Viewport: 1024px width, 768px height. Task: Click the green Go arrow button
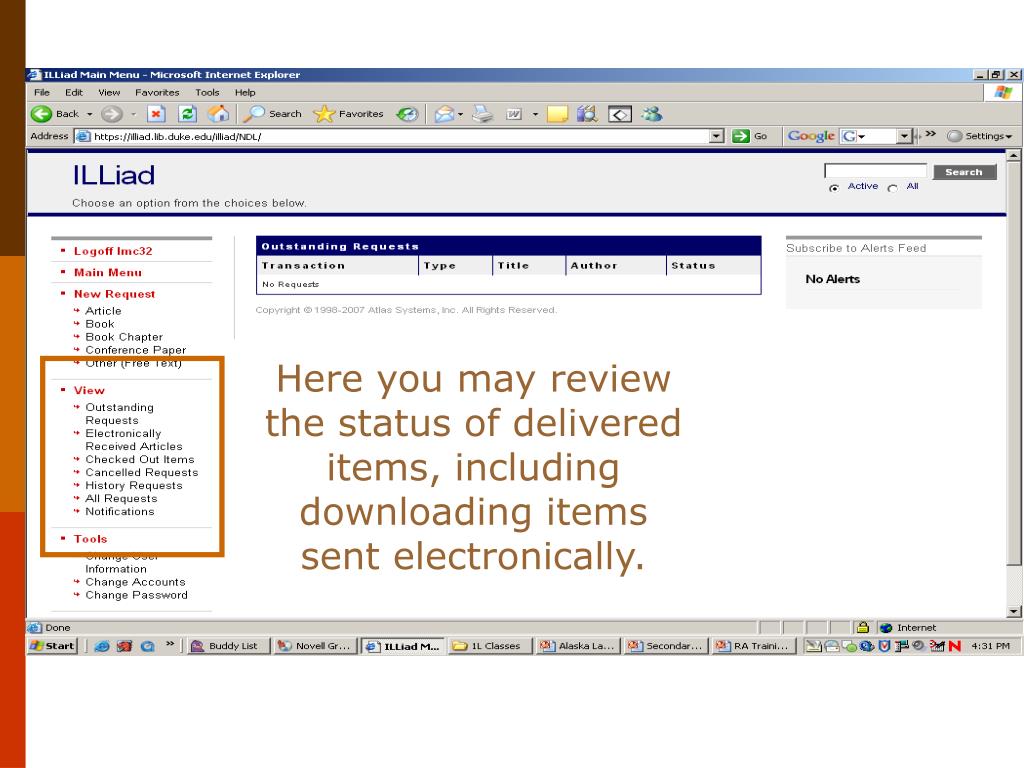pos(741,136)
